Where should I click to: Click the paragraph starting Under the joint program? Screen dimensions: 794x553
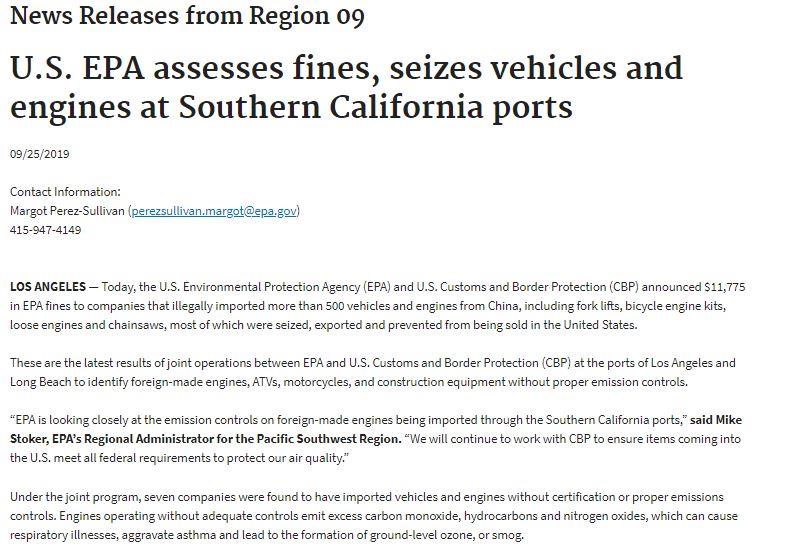[374, 516]
